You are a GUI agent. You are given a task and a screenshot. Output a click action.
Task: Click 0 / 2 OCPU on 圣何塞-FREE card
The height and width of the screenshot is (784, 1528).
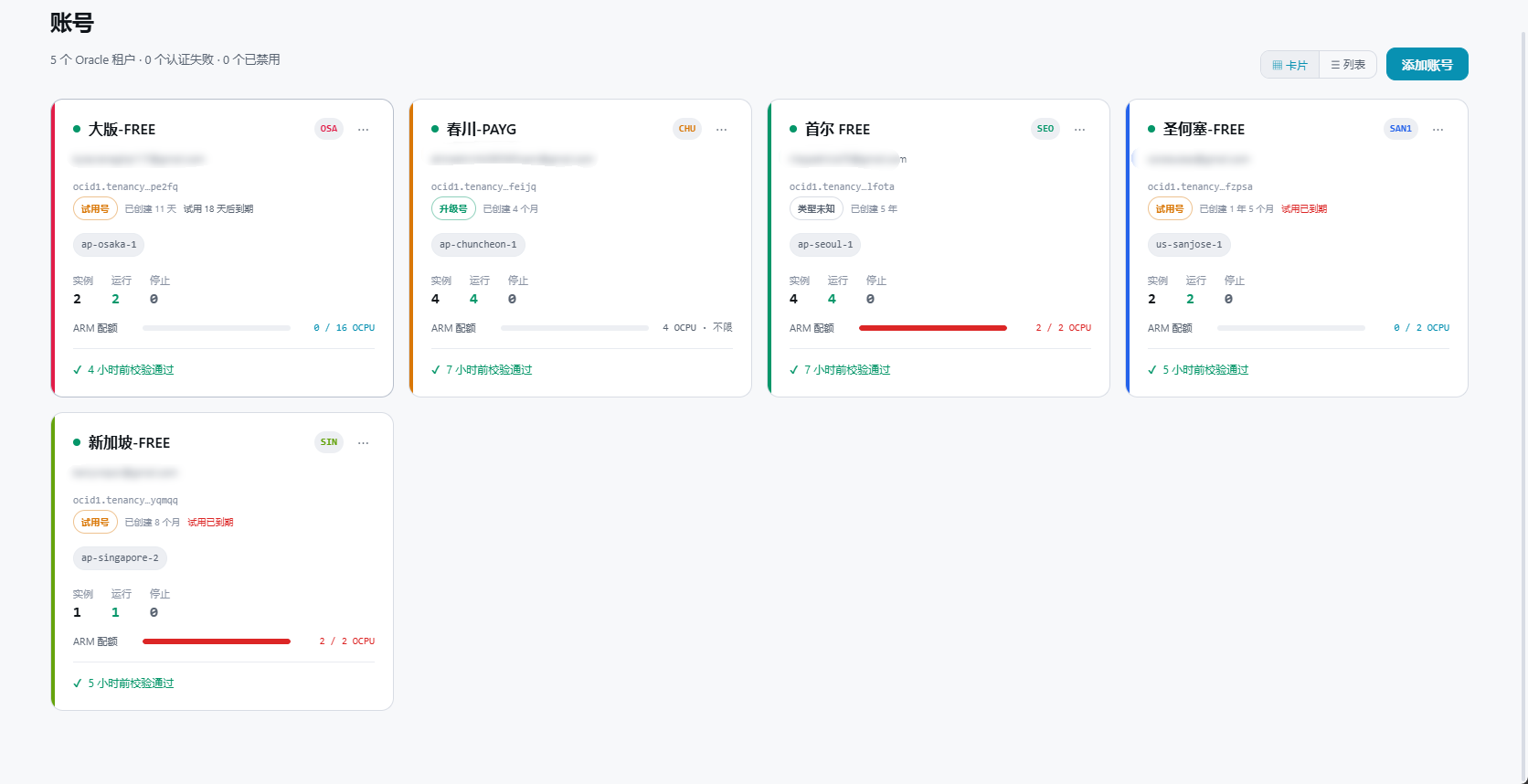point(1422,328)
